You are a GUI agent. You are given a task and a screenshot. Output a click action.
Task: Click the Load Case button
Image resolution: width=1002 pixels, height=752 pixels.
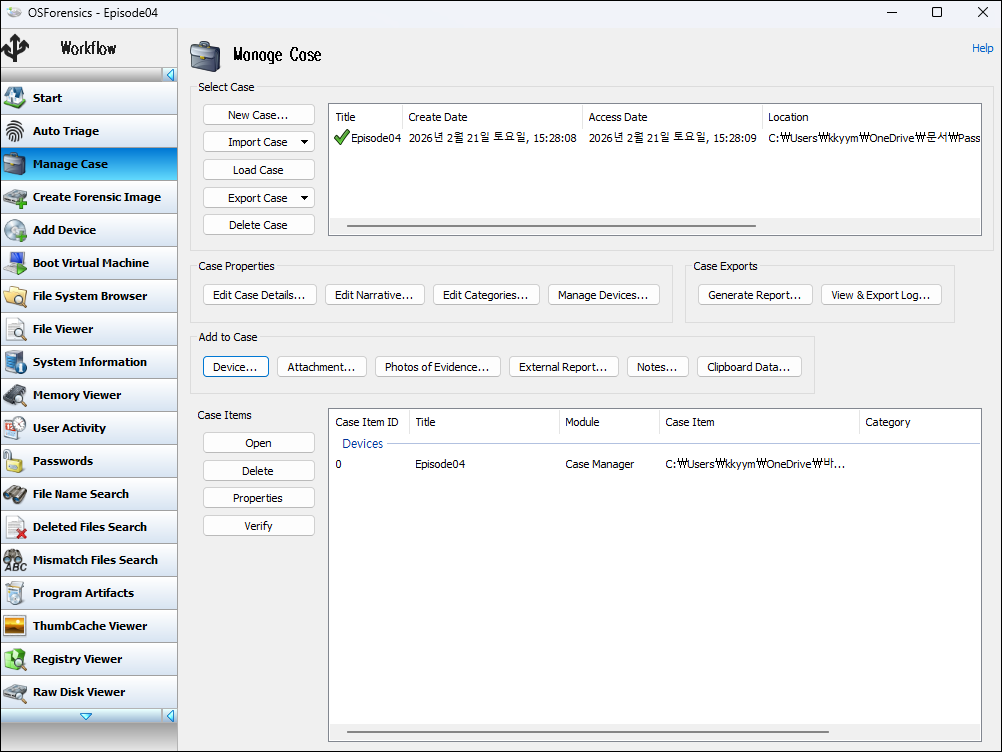(x=258, y=170)
